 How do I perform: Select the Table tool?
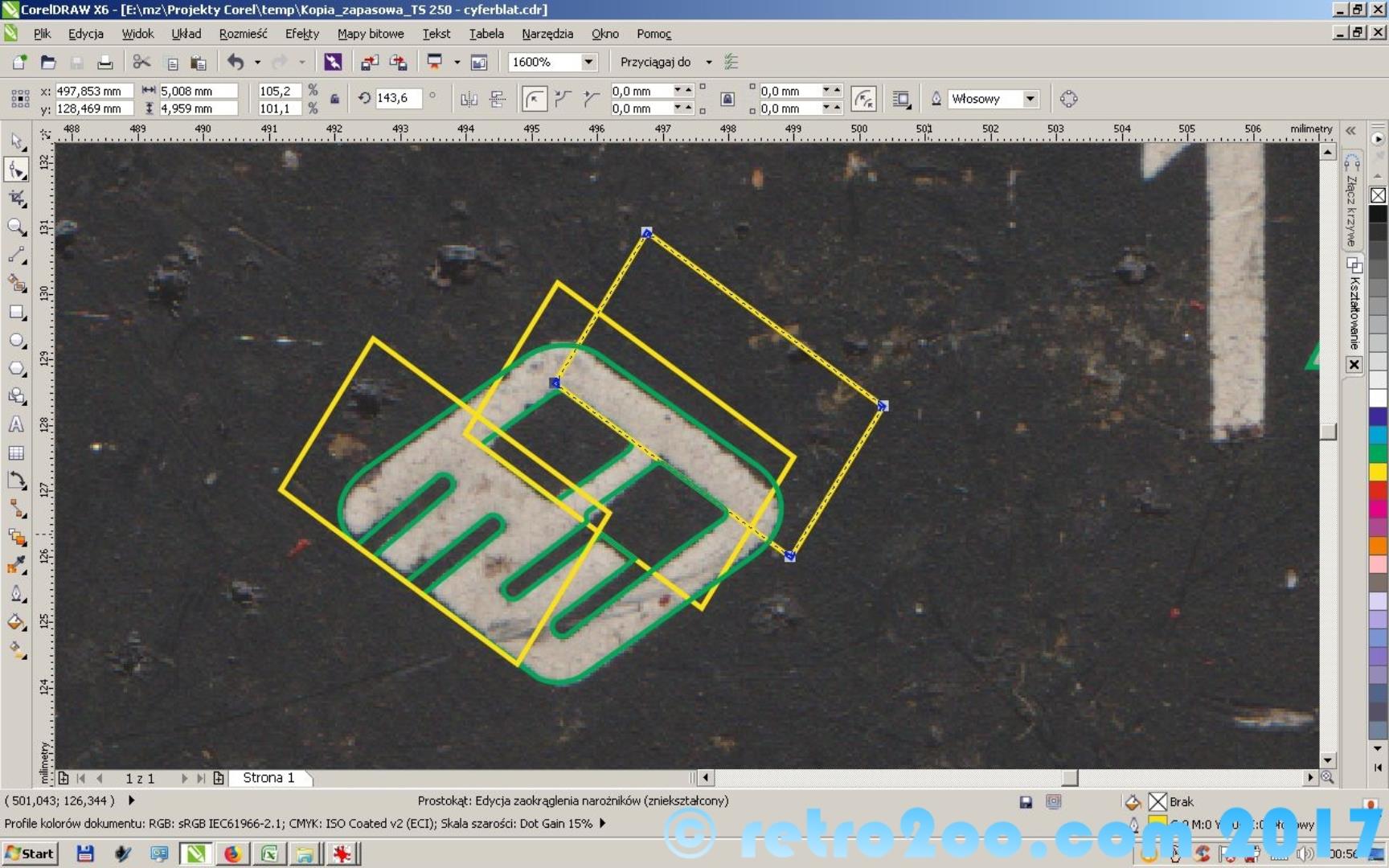coord(17,453)
